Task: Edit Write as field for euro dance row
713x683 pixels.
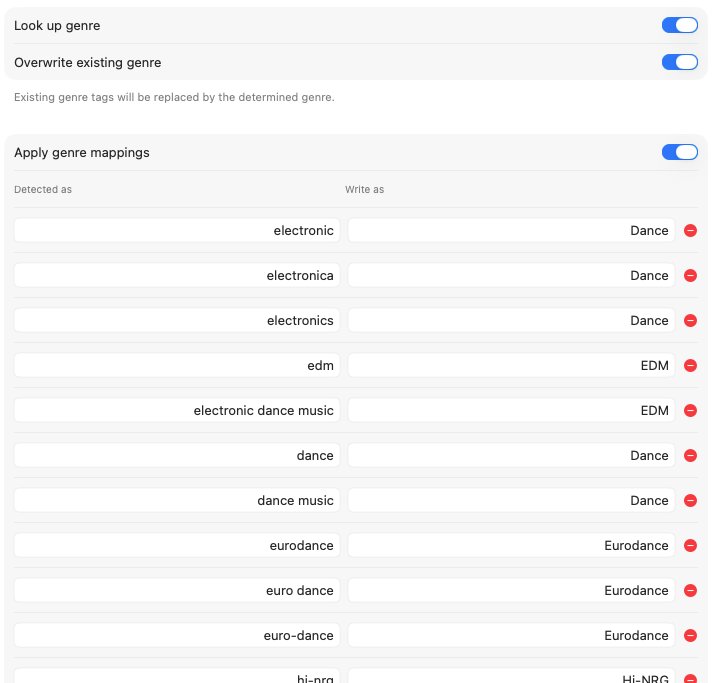Action: (511, 591)
